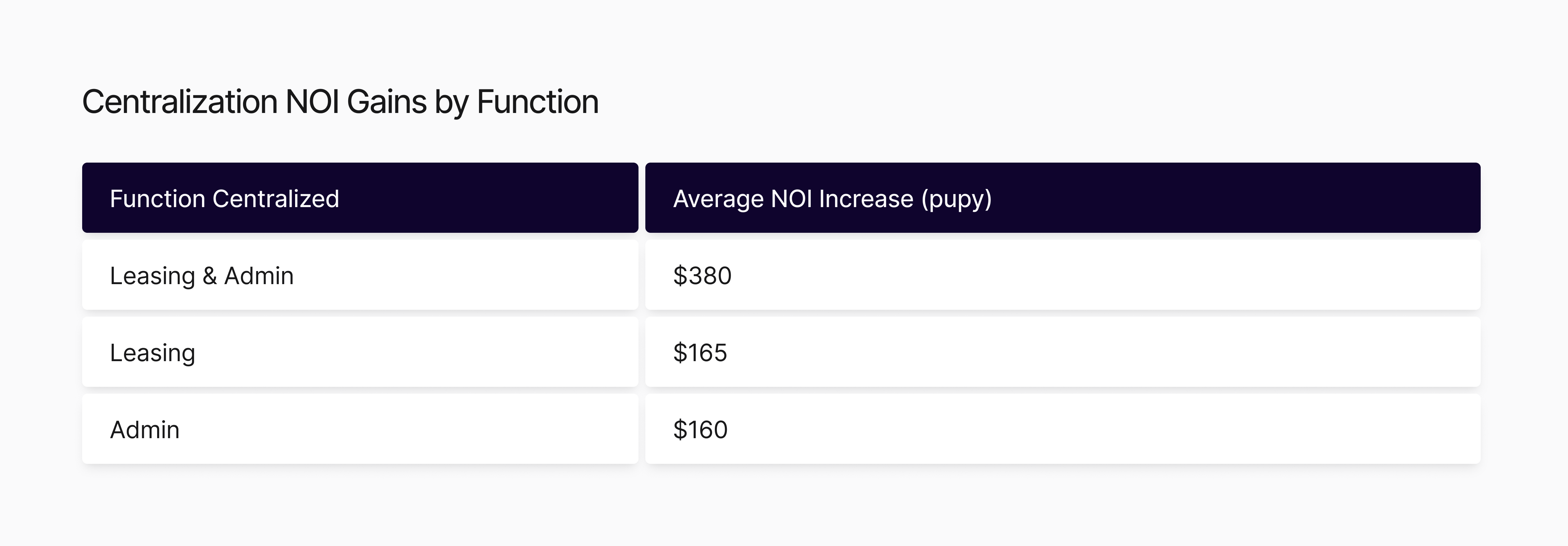
Task: Click the ampersand in 'Leasing & Admin'
Action: (210, 276)
